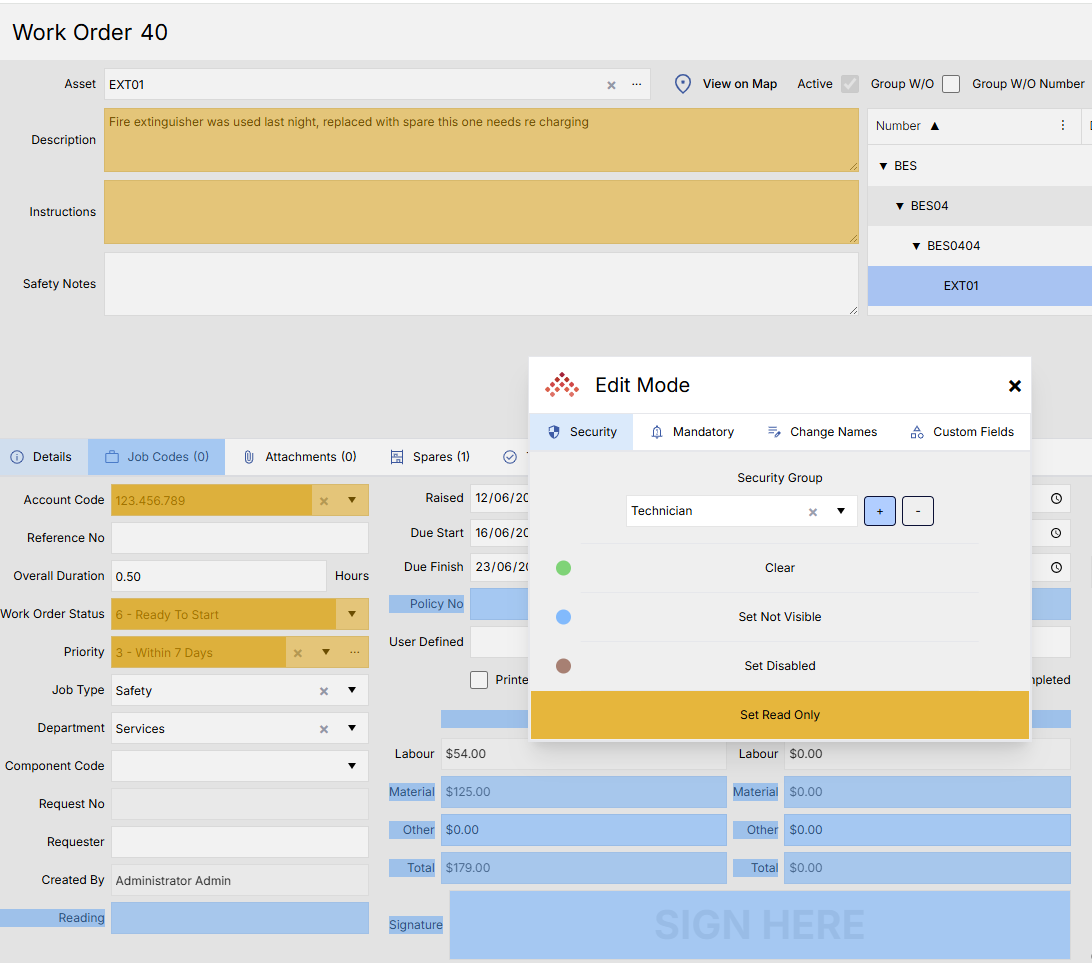1092x963 pixels.
Task: Collapse the BES04 tree node
Action: point(899,206)
